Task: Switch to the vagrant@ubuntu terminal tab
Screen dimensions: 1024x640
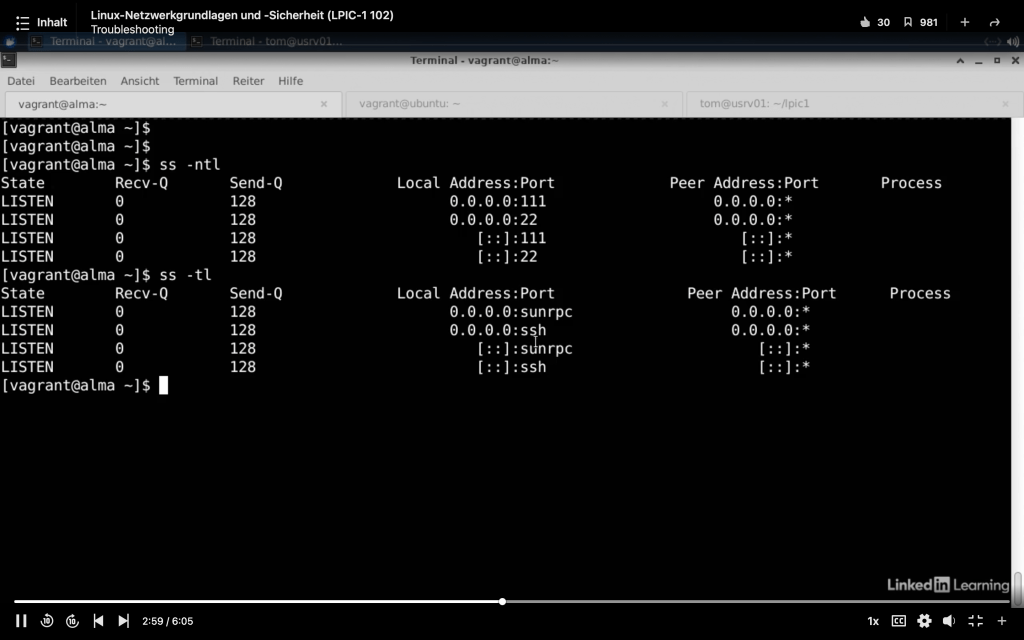Action: point(410,104)
